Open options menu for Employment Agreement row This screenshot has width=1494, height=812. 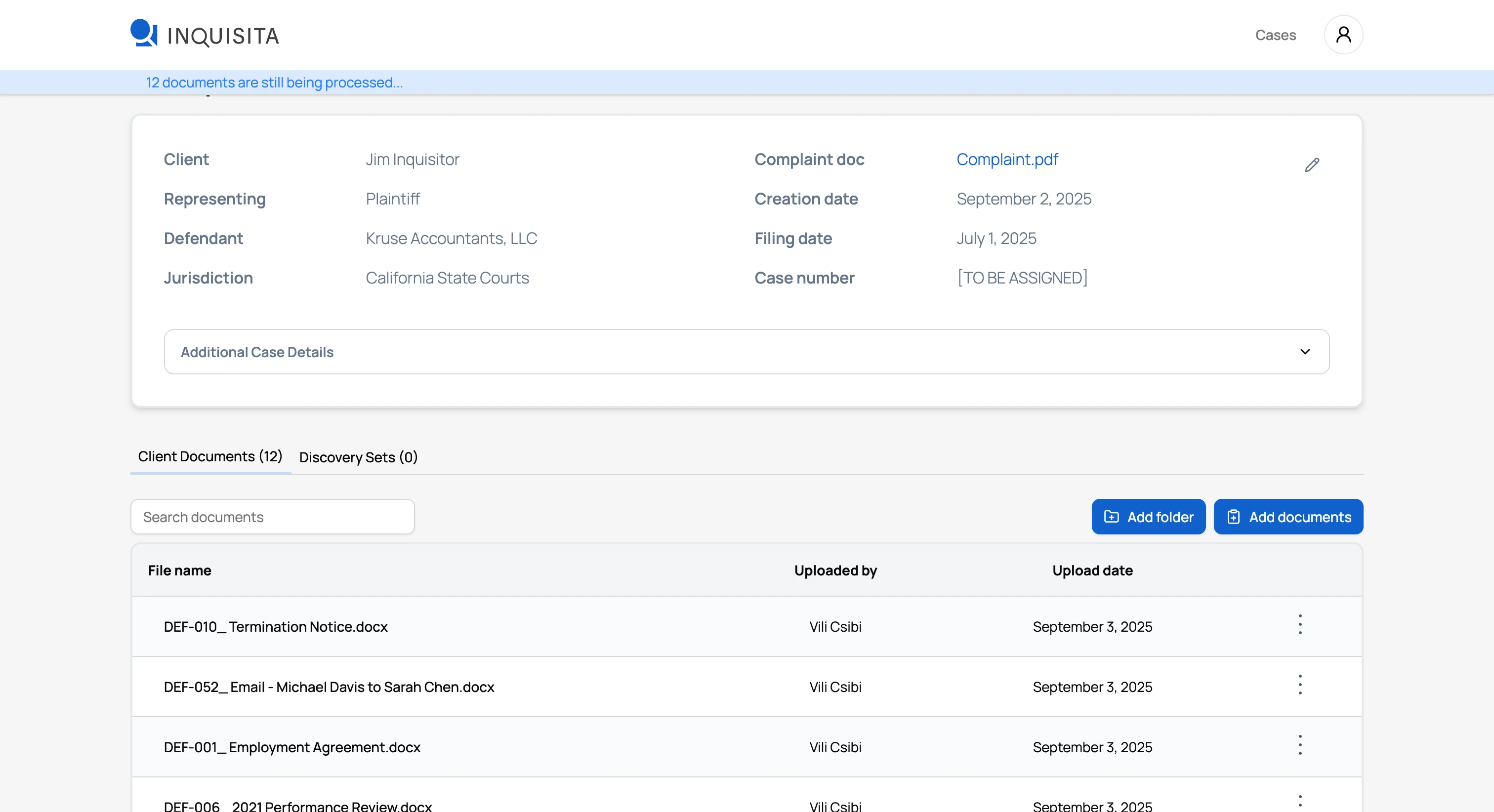coord(1300,746)
